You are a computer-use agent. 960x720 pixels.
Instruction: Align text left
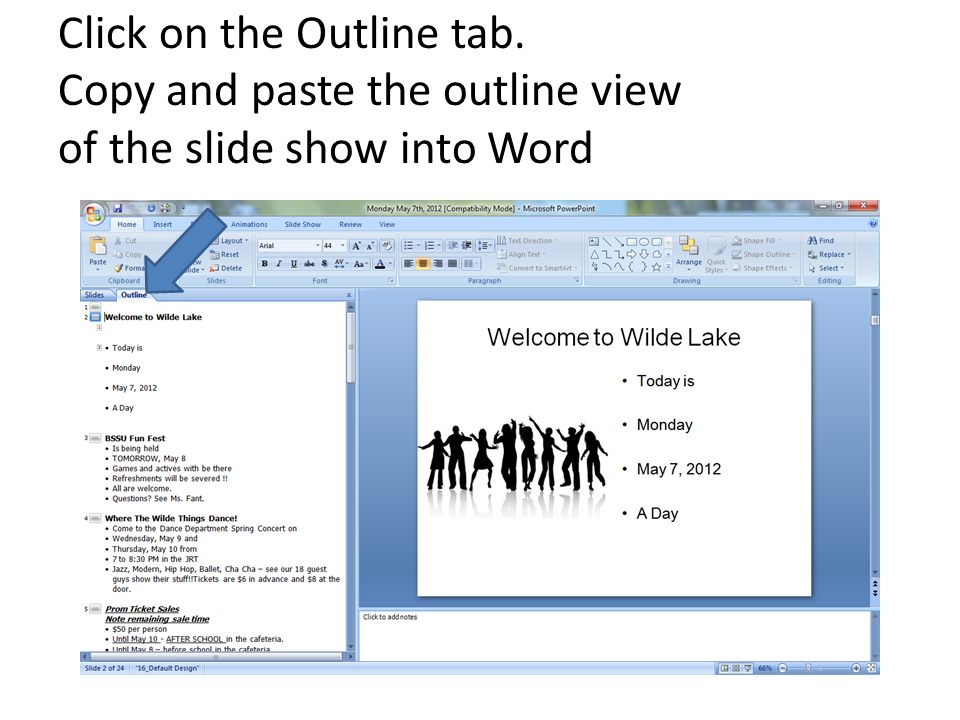coord(408,264)
